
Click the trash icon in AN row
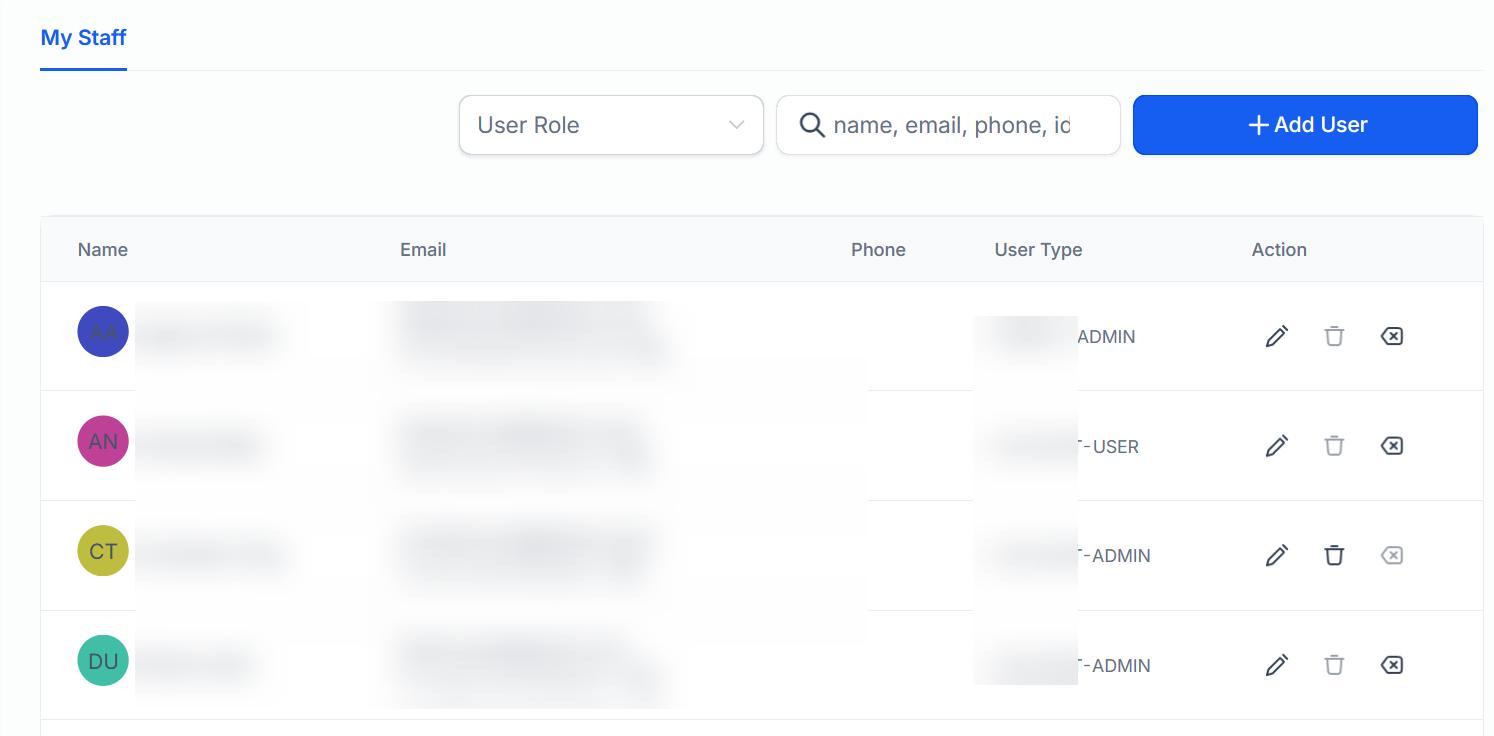click(x=1334, y=446)
